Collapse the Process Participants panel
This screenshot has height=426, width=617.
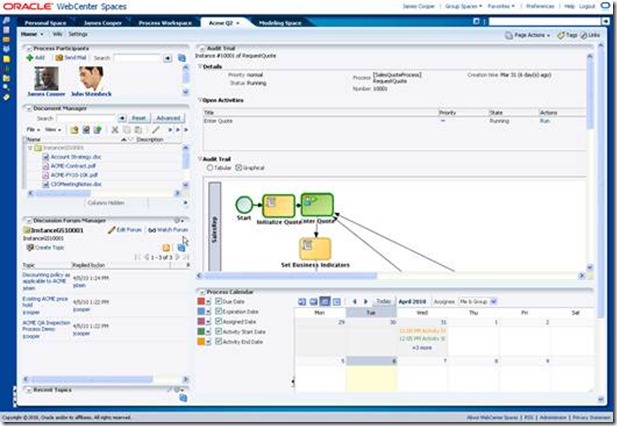click(x=28, y=49)
